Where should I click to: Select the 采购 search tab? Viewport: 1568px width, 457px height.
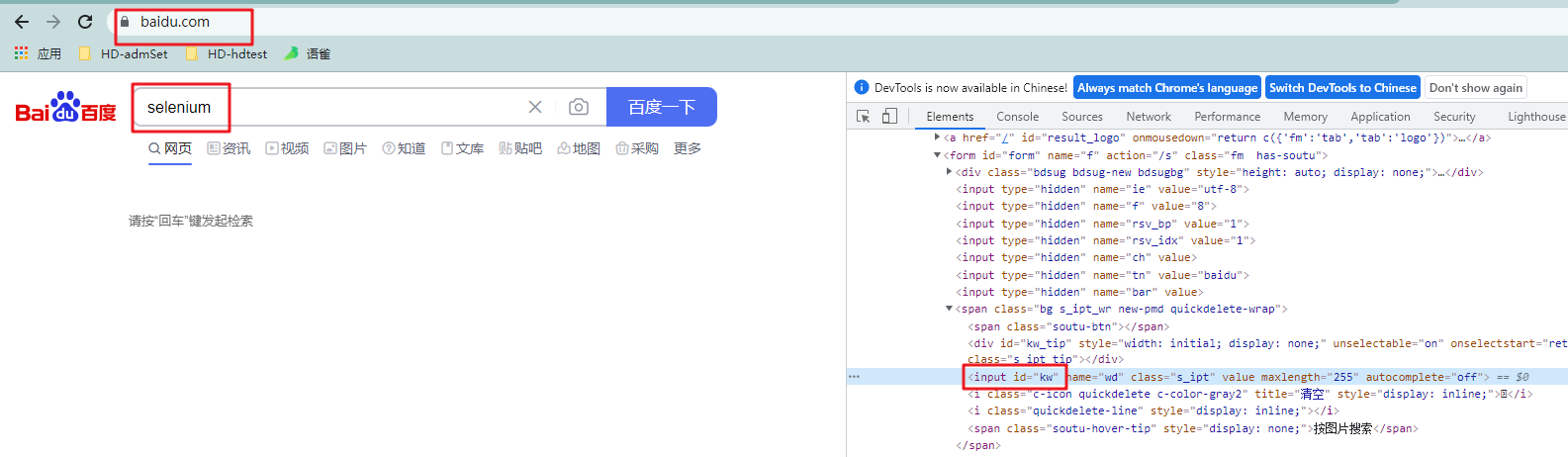[x=637, y=148]
